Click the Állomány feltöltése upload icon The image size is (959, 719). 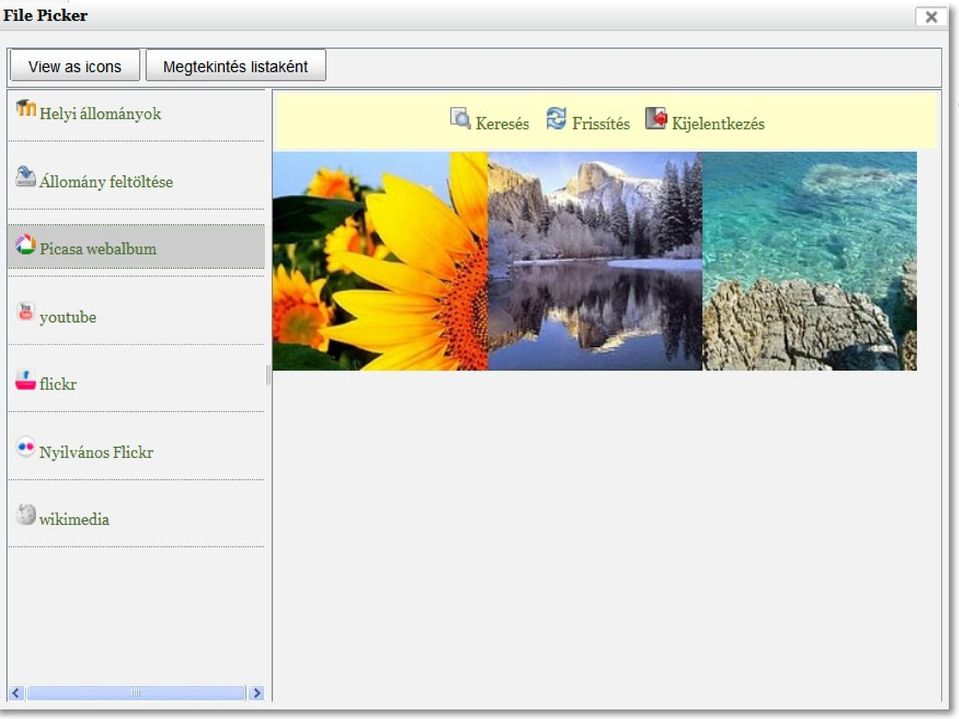(x=26, y=177)
